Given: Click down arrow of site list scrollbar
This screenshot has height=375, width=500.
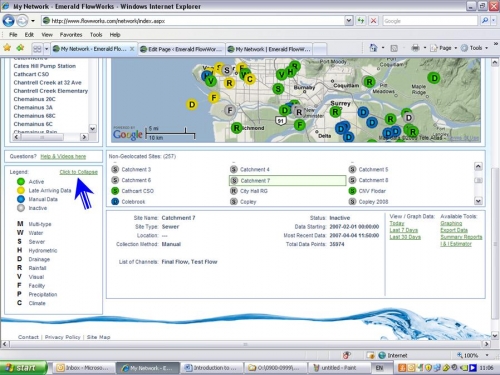Looking at the screenshot, I should coord(93,128).
